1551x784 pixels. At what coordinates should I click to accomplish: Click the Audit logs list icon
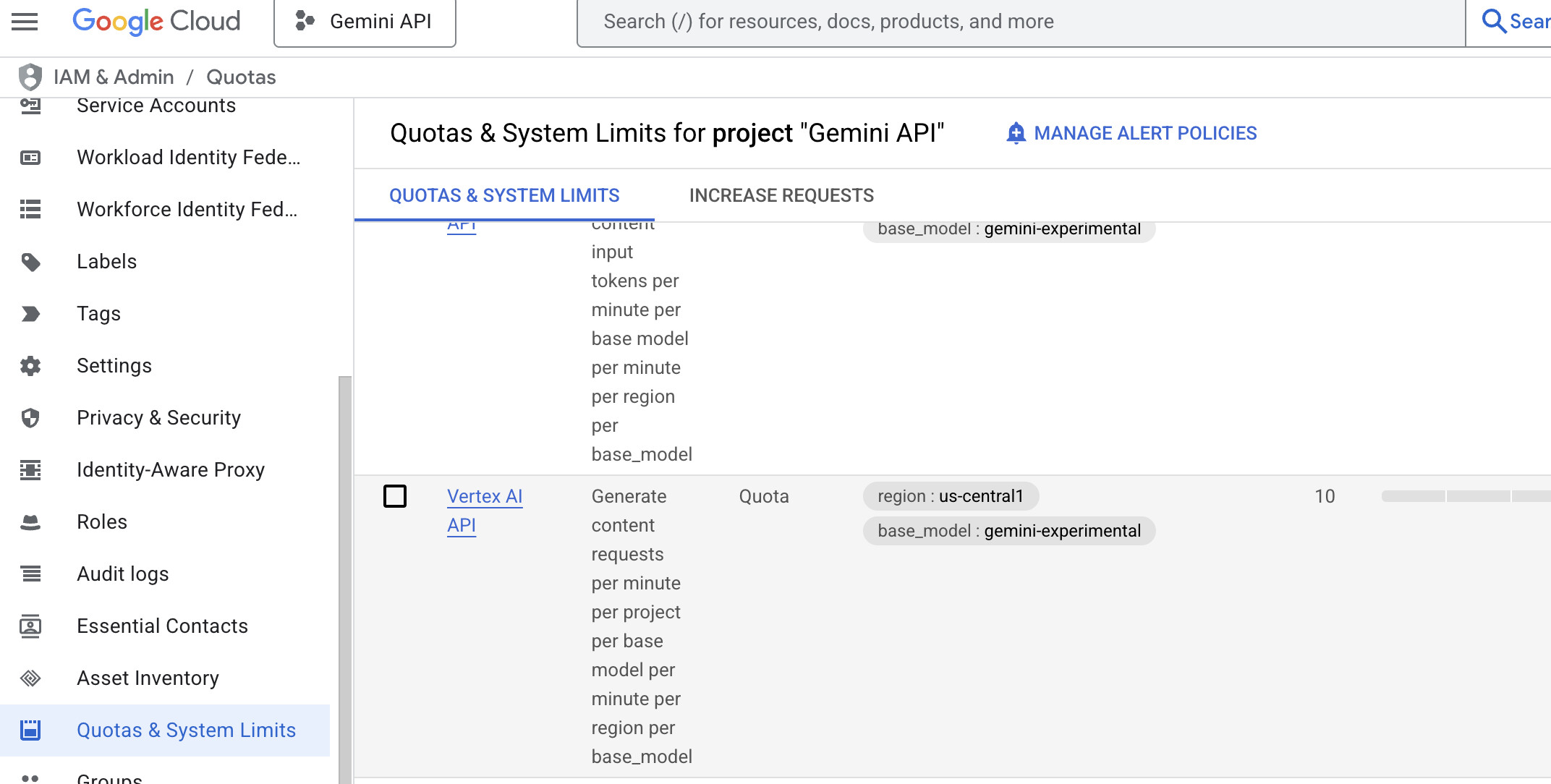point(30,574)
